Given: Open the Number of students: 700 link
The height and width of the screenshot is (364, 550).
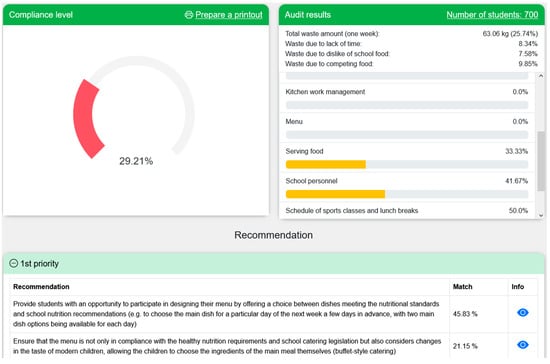Looking at the screenshot, I should [492, 15].
